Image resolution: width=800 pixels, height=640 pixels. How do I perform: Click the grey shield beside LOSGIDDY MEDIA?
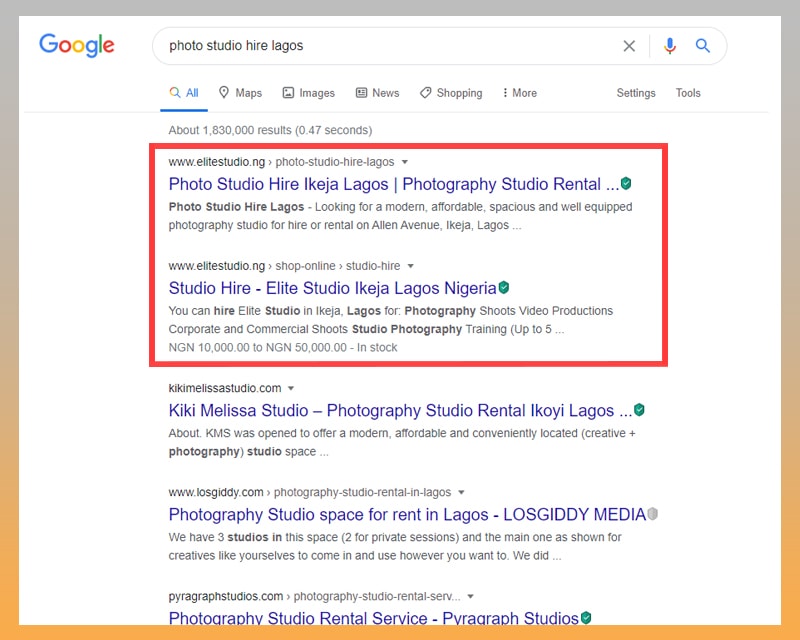(653, 513)
